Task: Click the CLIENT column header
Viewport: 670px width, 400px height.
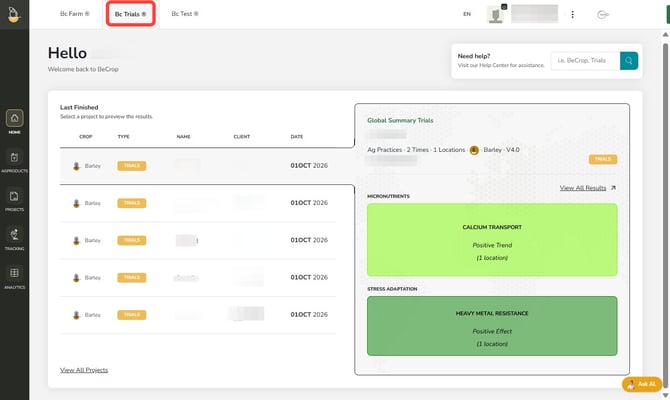Action: pyautogui.click(x=241, y=137)
